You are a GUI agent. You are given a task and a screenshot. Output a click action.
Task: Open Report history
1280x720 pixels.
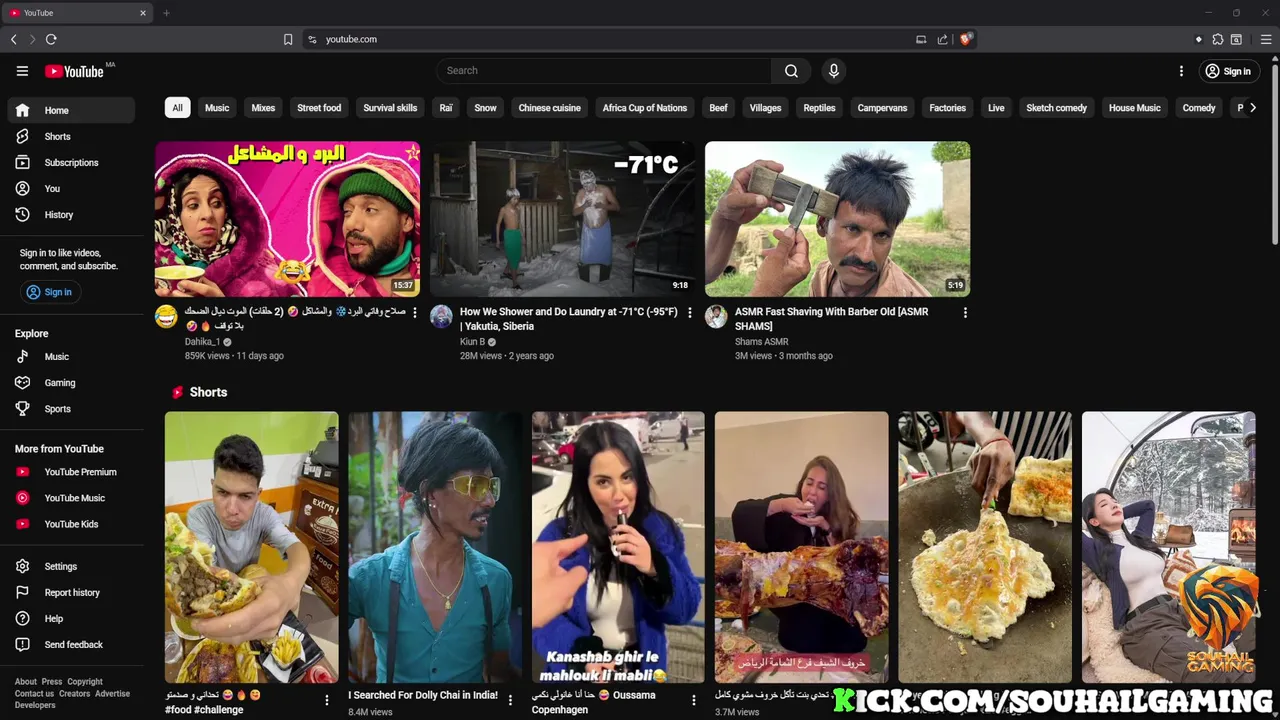[70, 592]
